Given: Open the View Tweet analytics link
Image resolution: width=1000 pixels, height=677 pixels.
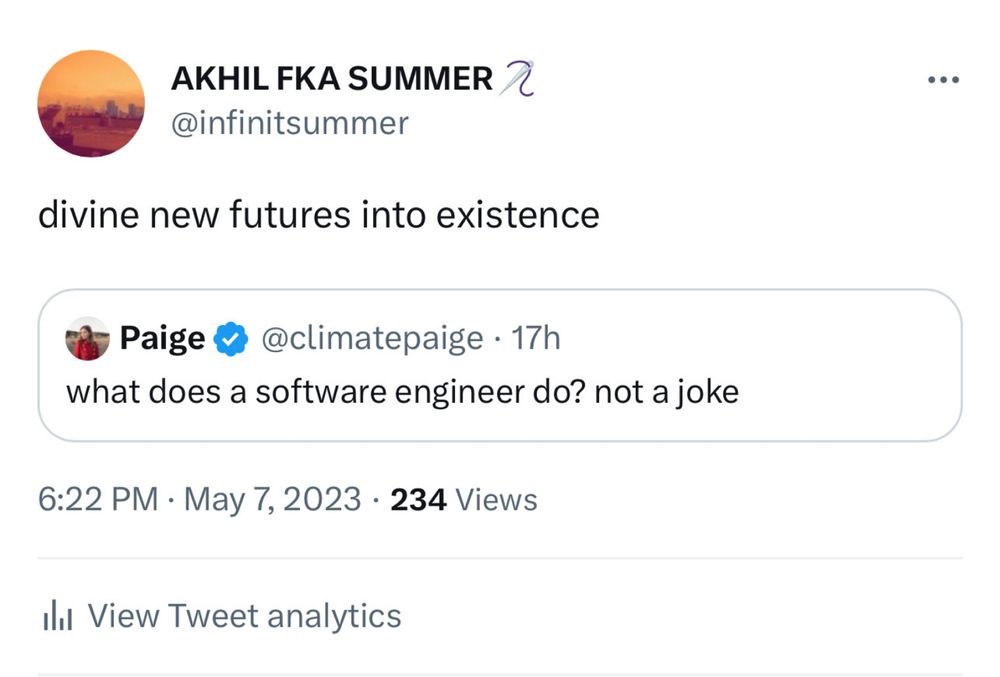Looking at the screenshot, I should pos(245,616).
